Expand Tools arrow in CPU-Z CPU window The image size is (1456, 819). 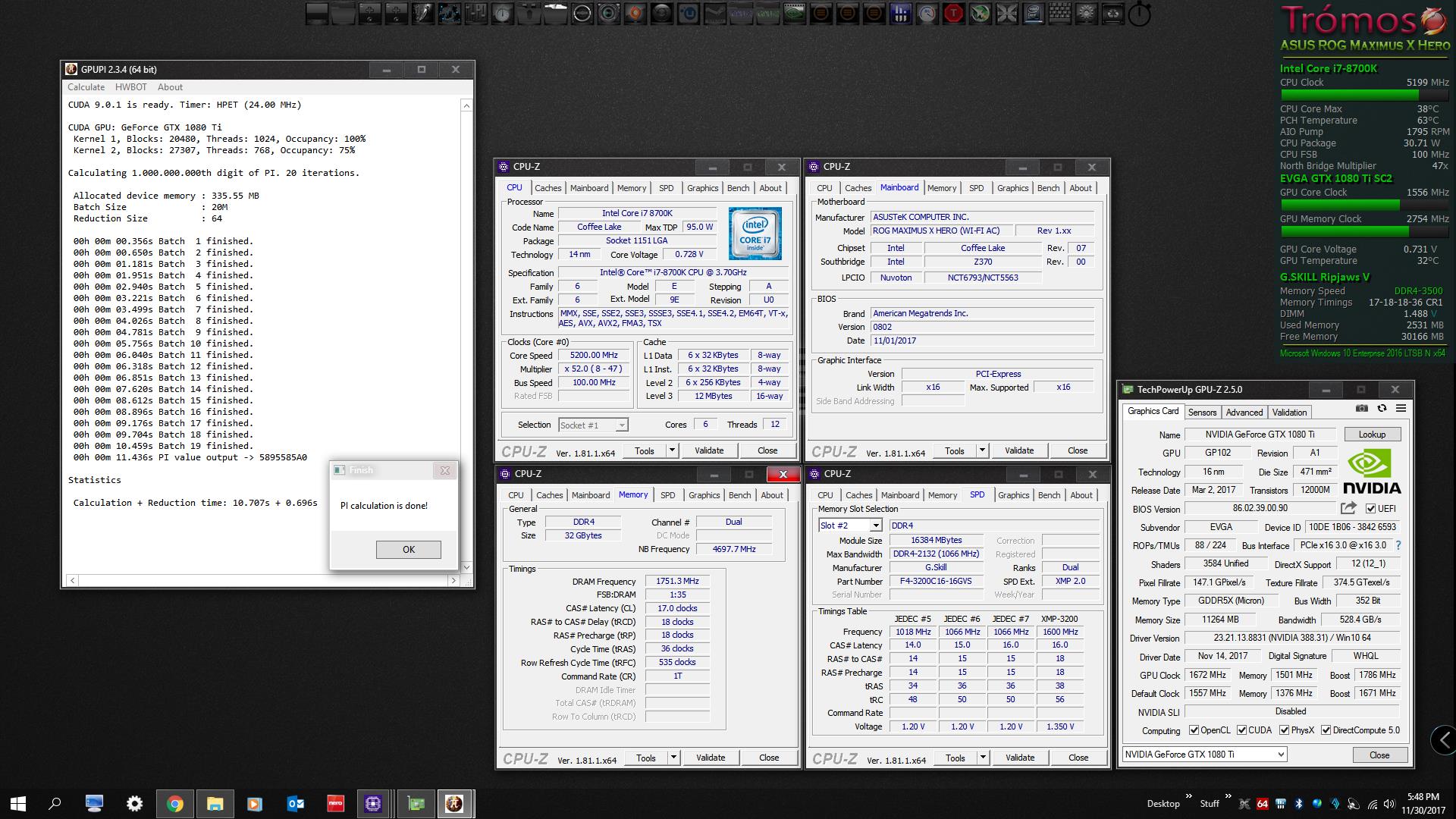pos(672,450)
